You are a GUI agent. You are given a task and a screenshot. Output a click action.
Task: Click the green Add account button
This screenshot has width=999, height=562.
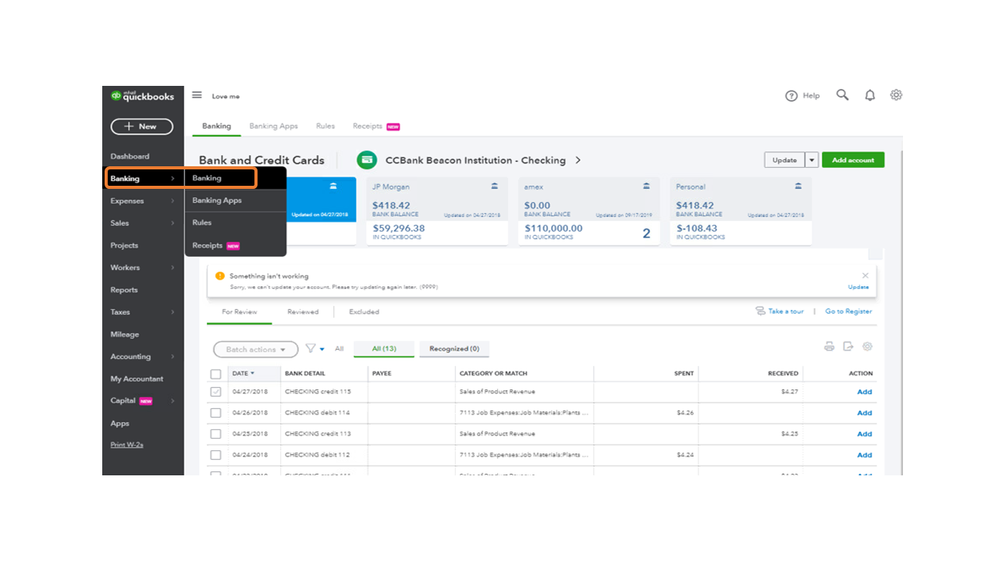tap(852, 160)
